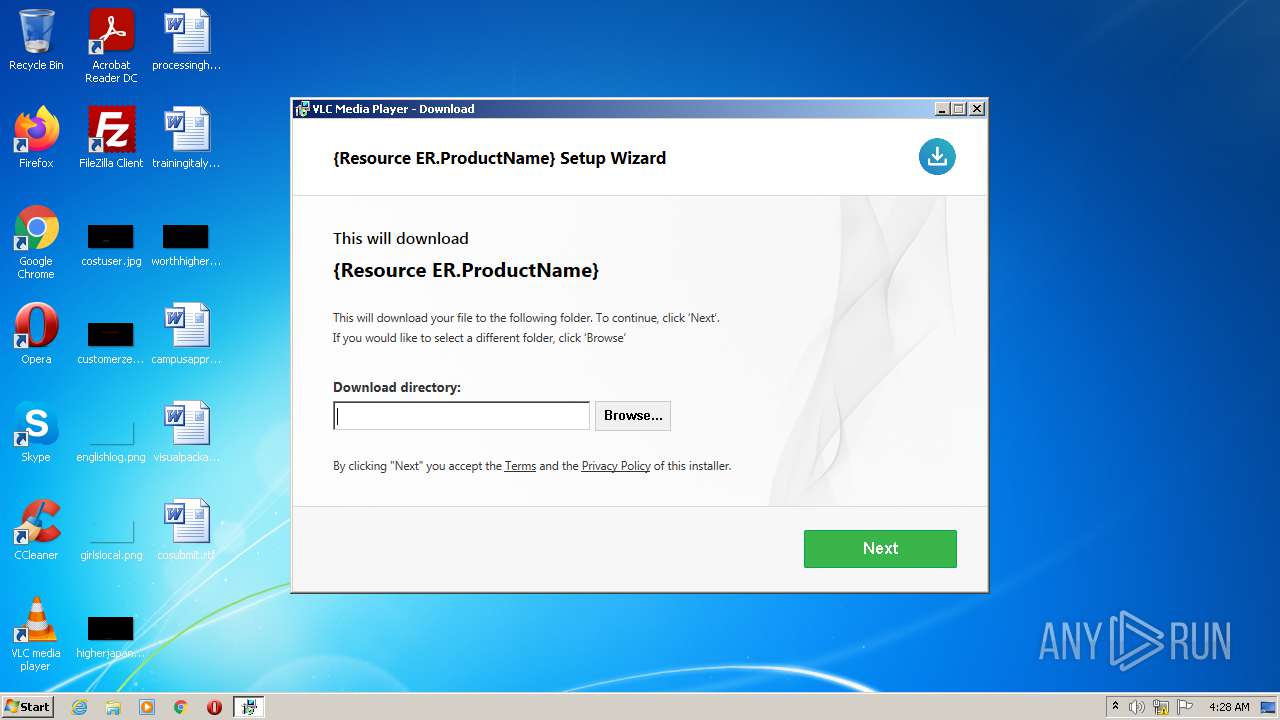Select the visualpacka... Word document icon
This screenshot has height=720, width=1280.
pyautogui.click(x=186, y=432)
